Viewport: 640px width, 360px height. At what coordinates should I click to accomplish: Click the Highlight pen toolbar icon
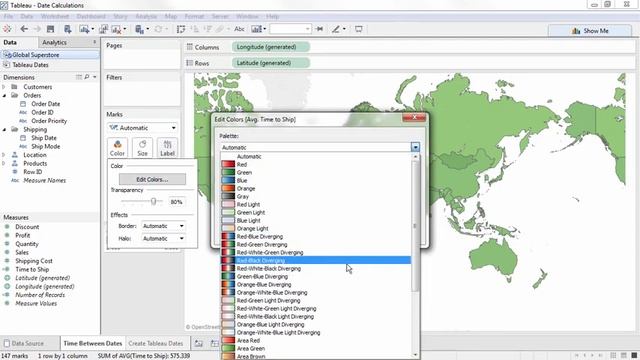coord(336,29)
